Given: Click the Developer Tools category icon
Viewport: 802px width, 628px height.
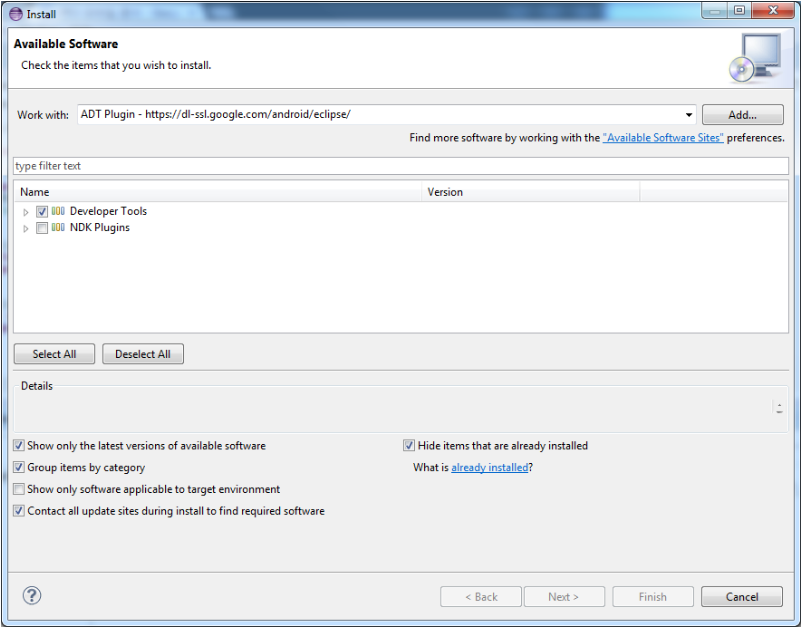Looking at the screenshot, I should pyautogui.click(x=58, y=212).
